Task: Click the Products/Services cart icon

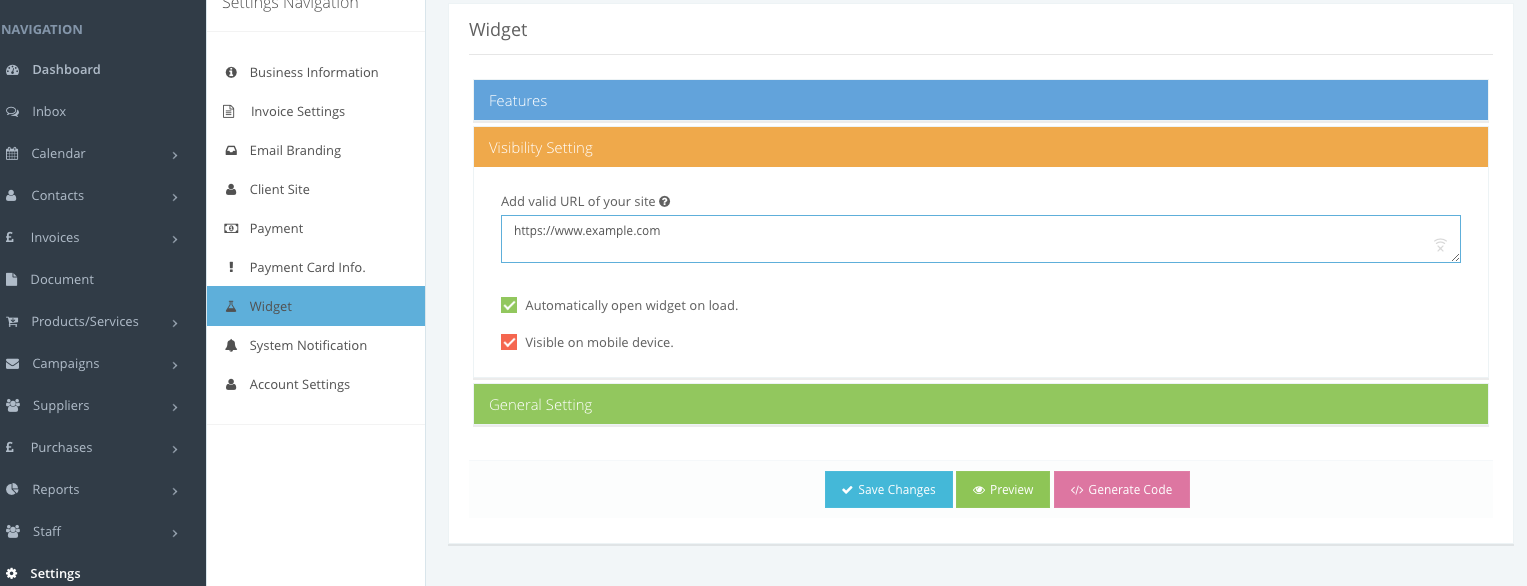Action: [x=12, y=322]
